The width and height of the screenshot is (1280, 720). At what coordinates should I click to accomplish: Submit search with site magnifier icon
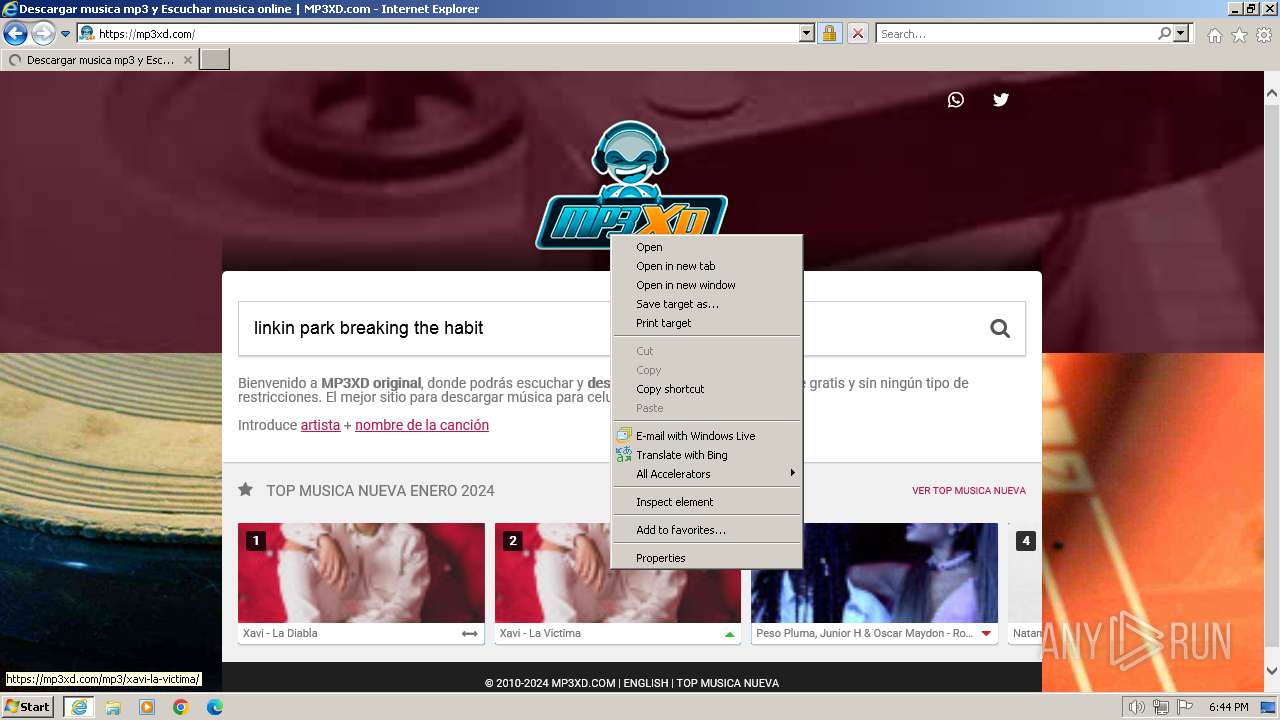point(1000,328)
